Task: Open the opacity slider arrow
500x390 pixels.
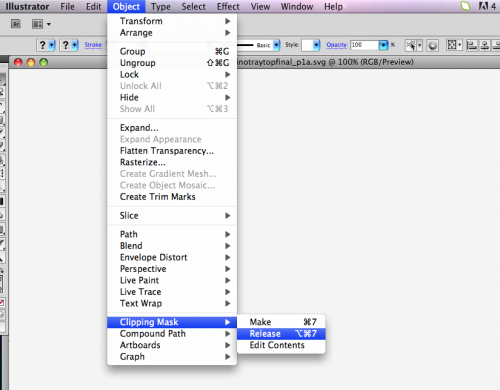Action: click(x=384, y=45)
